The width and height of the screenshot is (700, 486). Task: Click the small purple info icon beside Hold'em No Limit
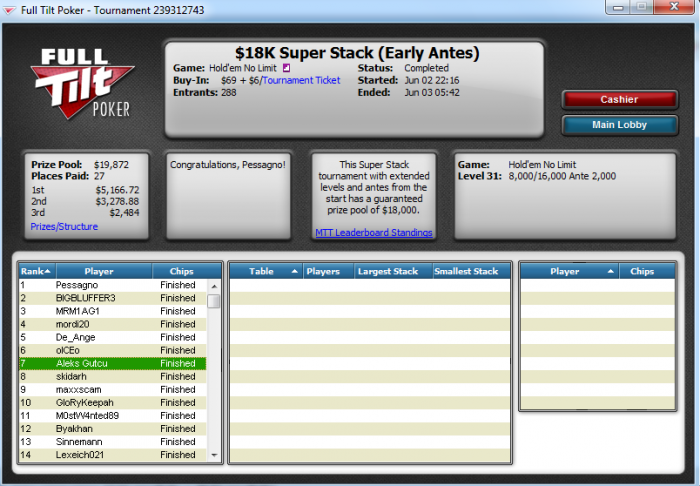287,68
